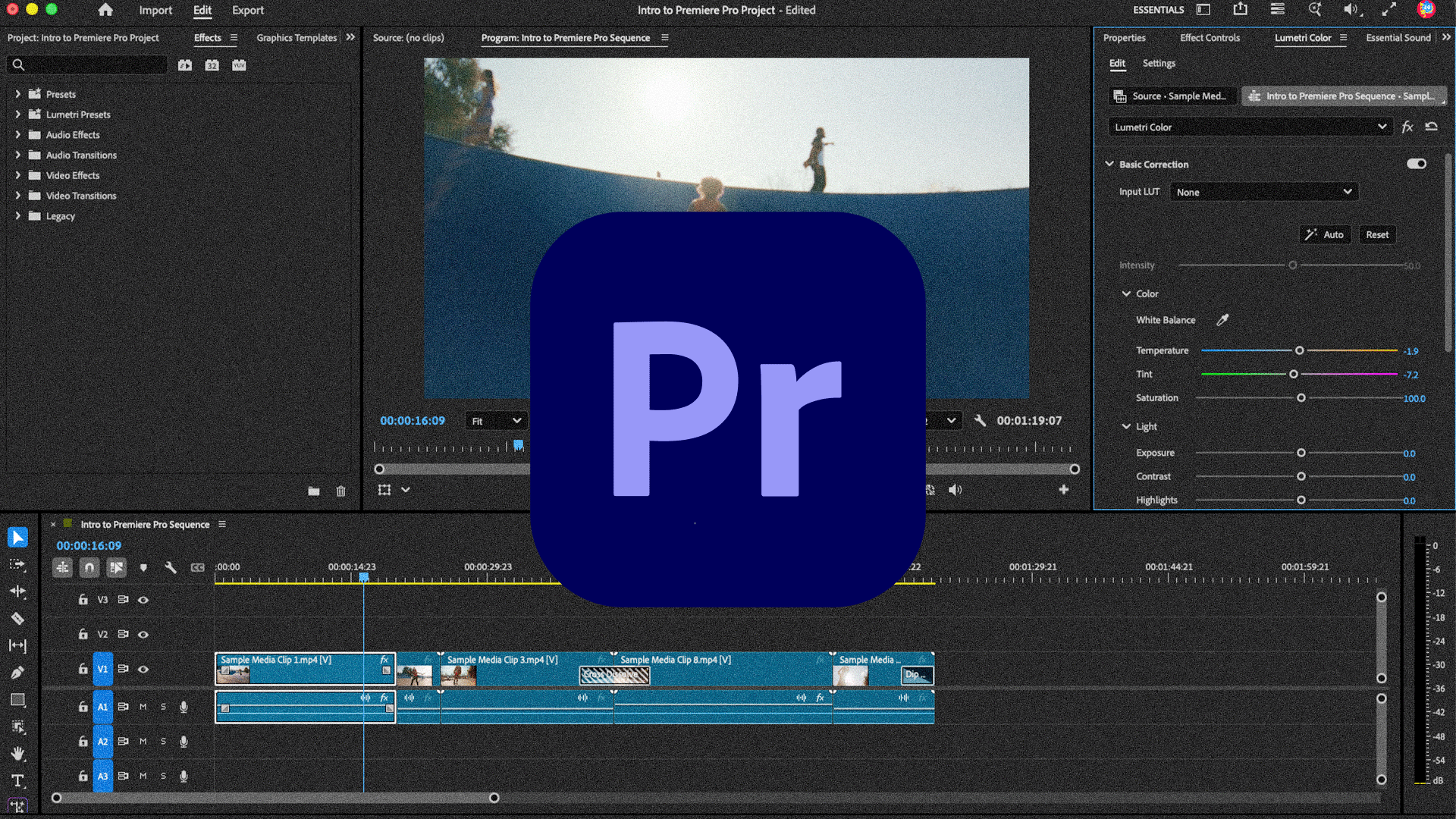Switch to the Export tab
1456x819 pixels.
248,10
